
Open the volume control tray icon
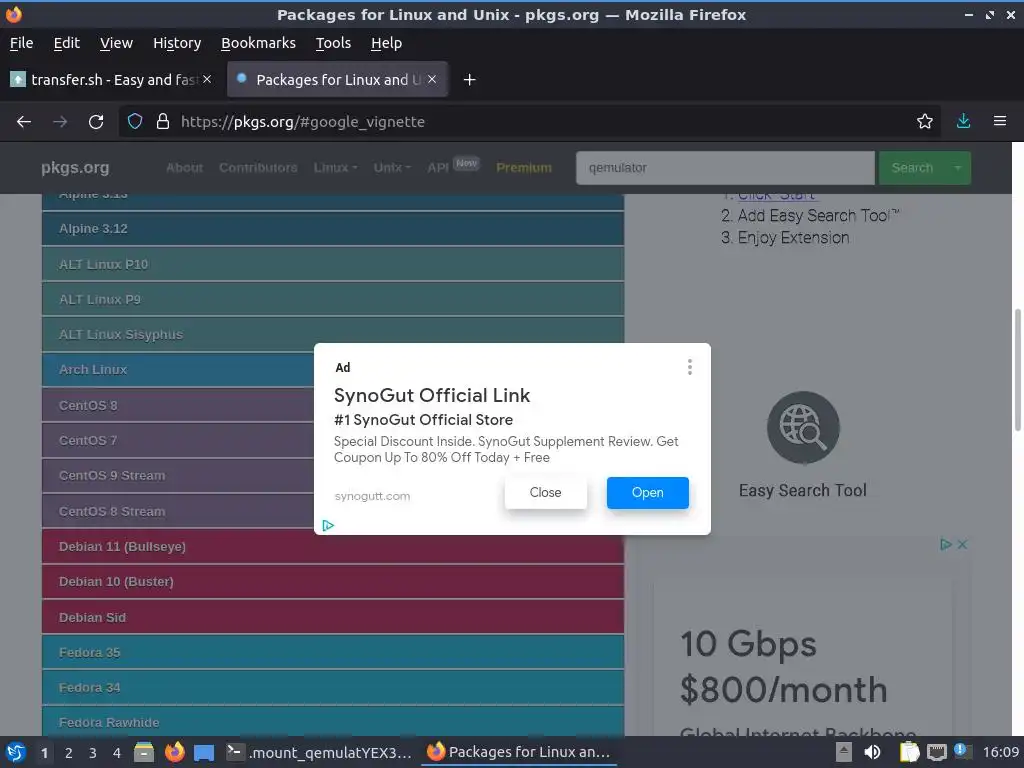[x=872, y=752]
